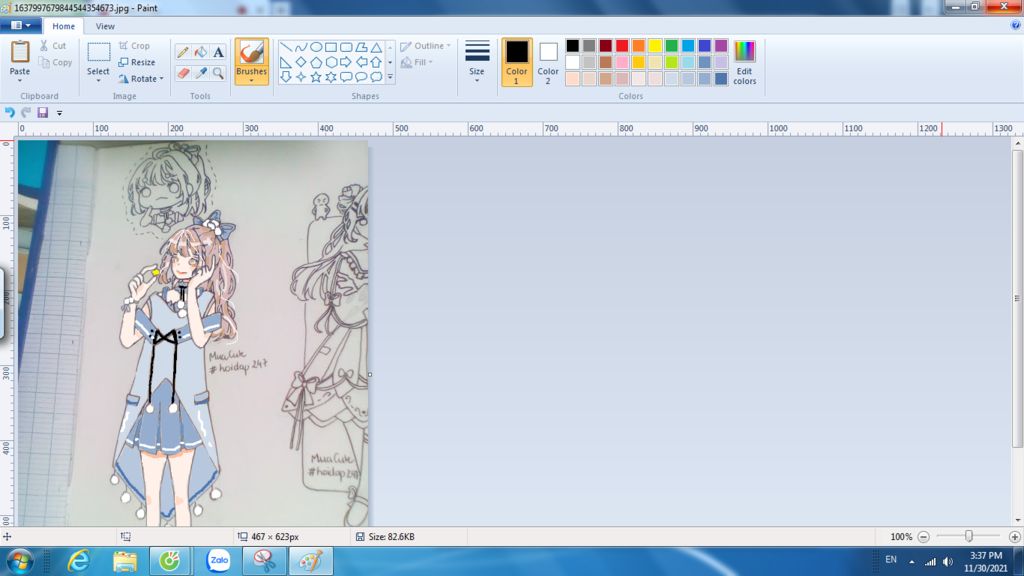The image size is (1024, 576).
Task: Select the Text tool
Action: (218, 52)
